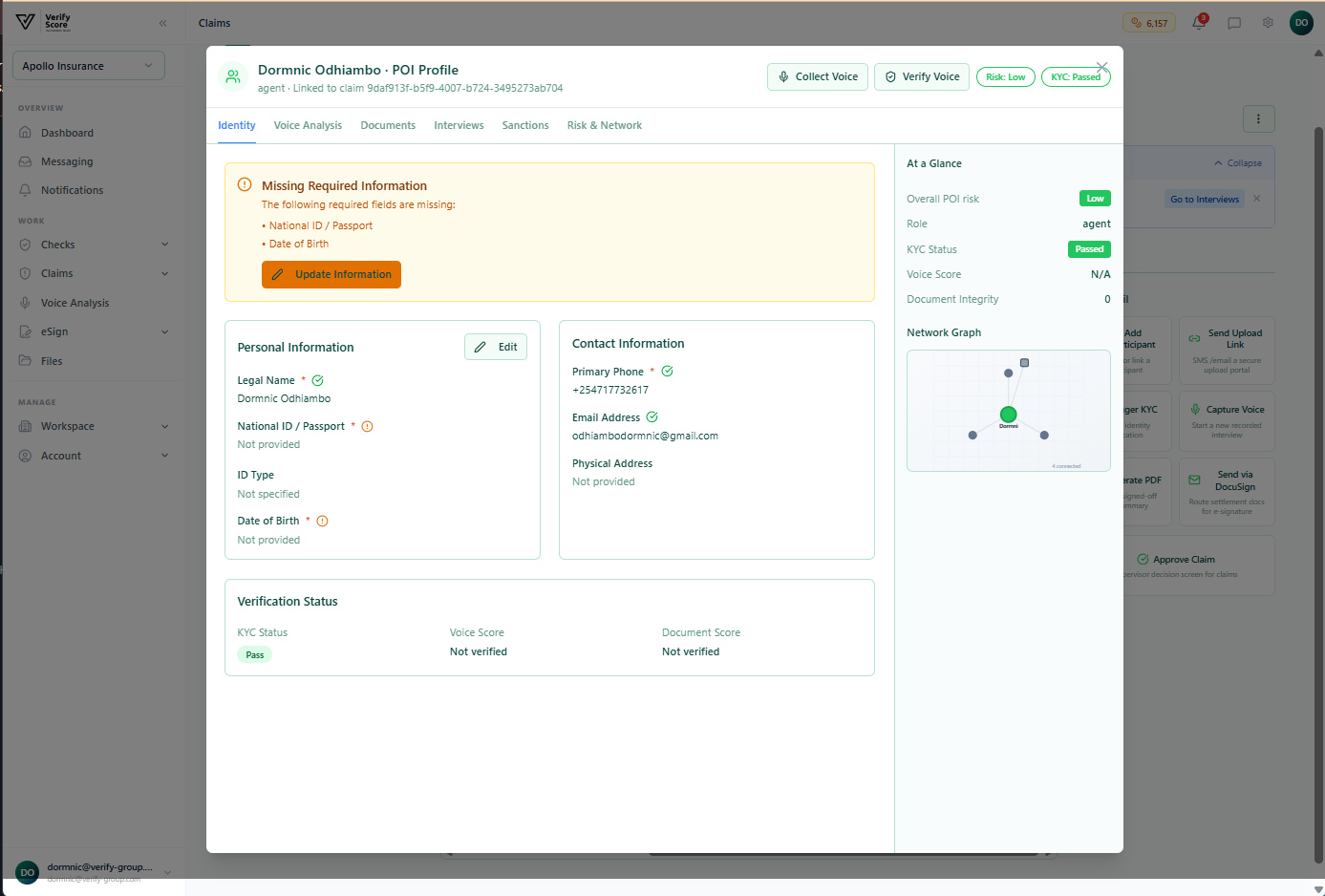Click the Network Graph thumbnail
Screen dimensions: 1325x896
1009,411
